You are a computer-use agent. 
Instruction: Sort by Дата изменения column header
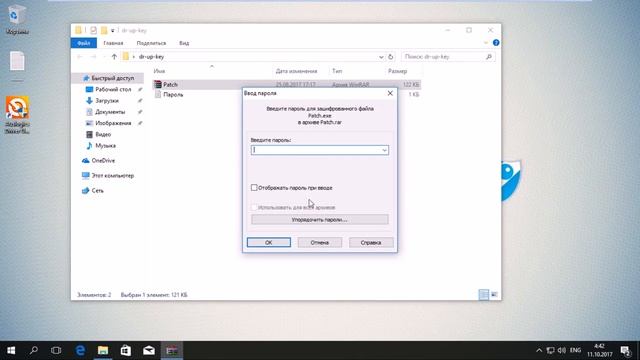[x=296, y=71]
